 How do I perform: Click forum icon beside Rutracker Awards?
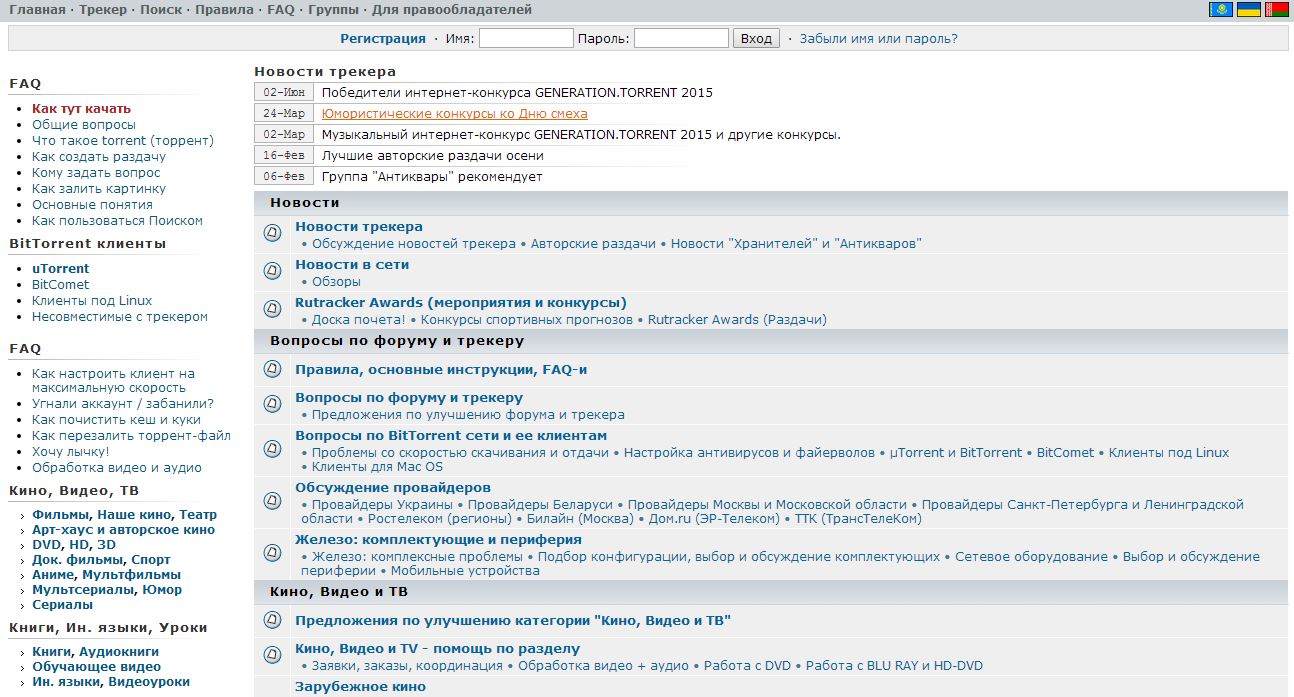pyautogui.click(x=272, y=309)
